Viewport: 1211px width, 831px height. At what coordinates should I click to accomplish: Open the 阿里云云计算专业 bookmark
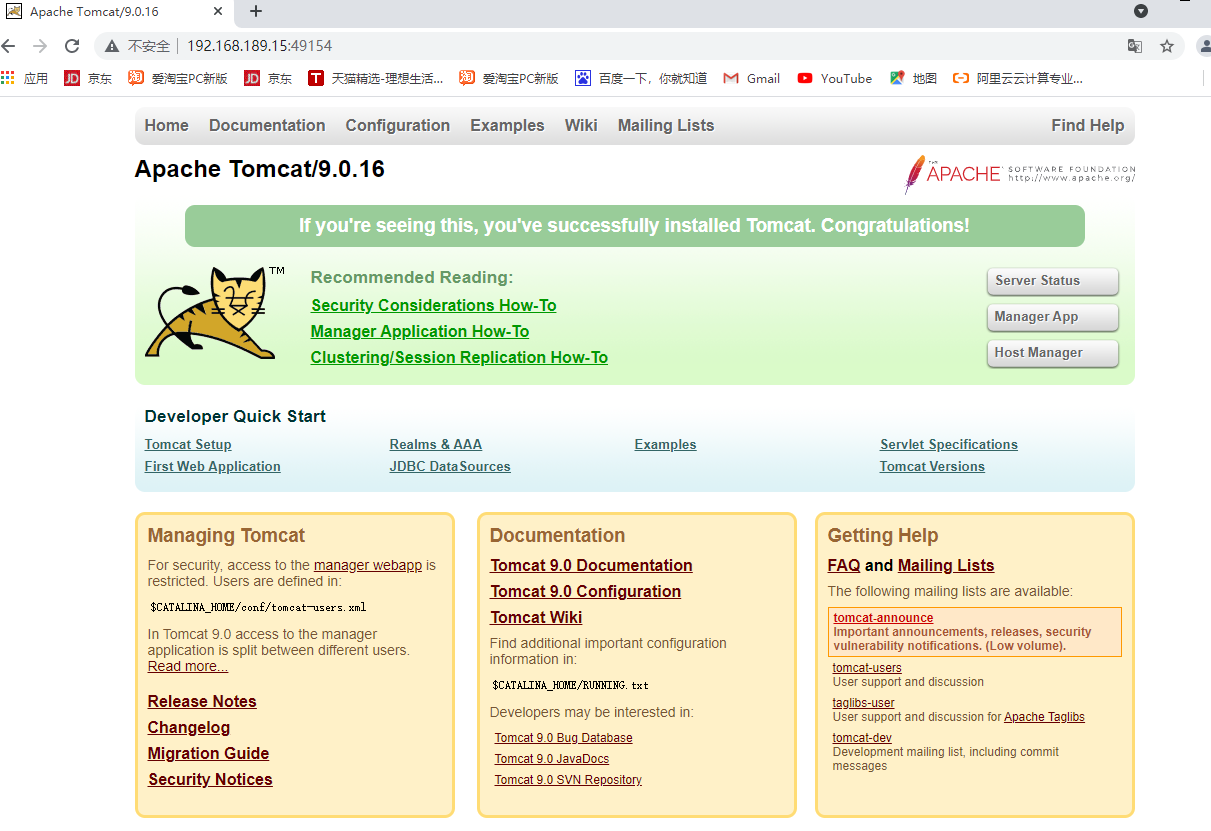pos(1018,78)
